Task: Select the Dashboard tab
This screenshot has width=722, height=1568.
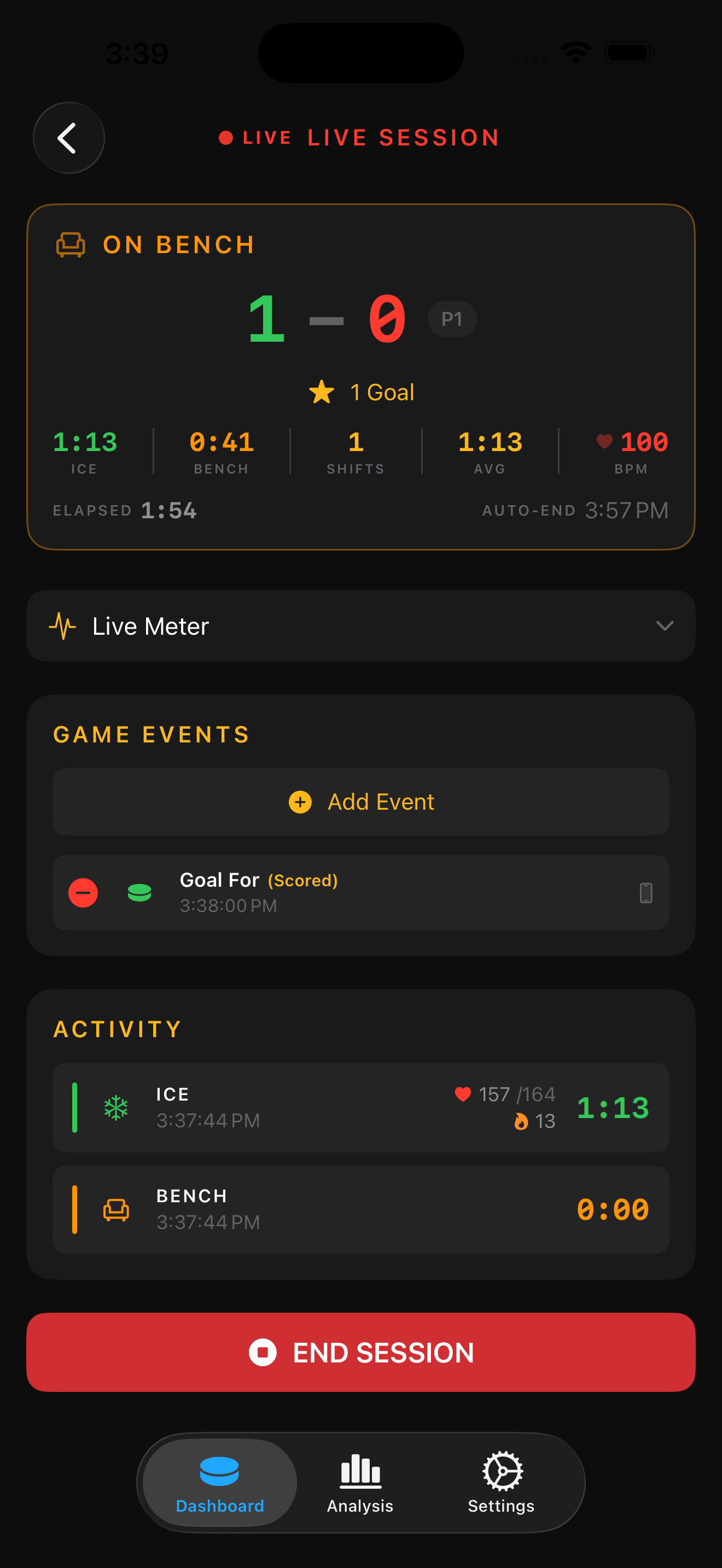Action: [x=220, y=1483]
